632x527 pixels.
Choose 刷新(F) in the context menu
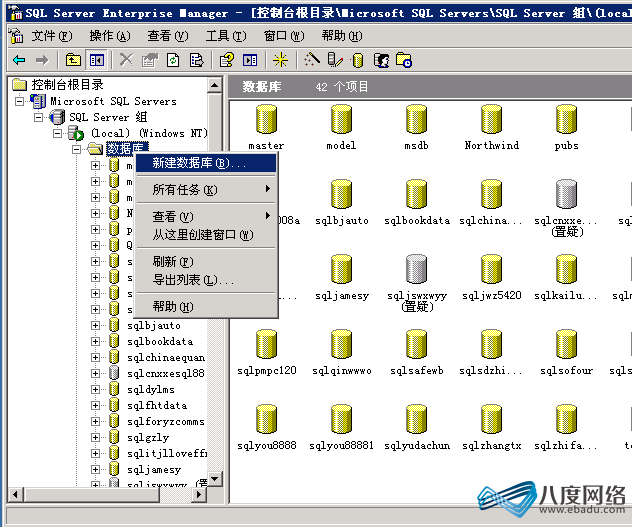pos(206,262)
